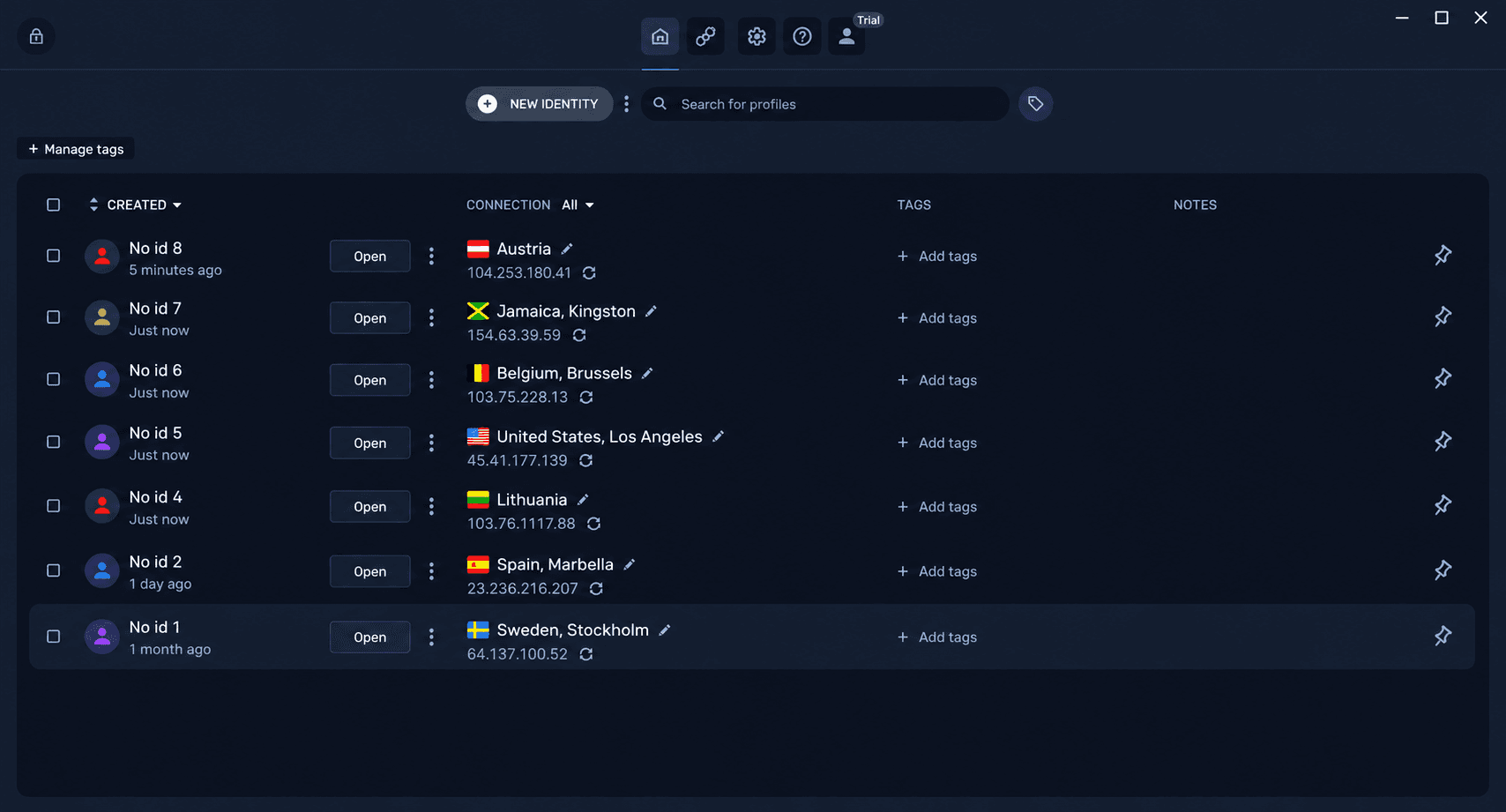The image size is (1506, 812).
Task: Refresh IP 23.236.216.207 for Spain
Action: pyautogui.click(x=596, y=588)
